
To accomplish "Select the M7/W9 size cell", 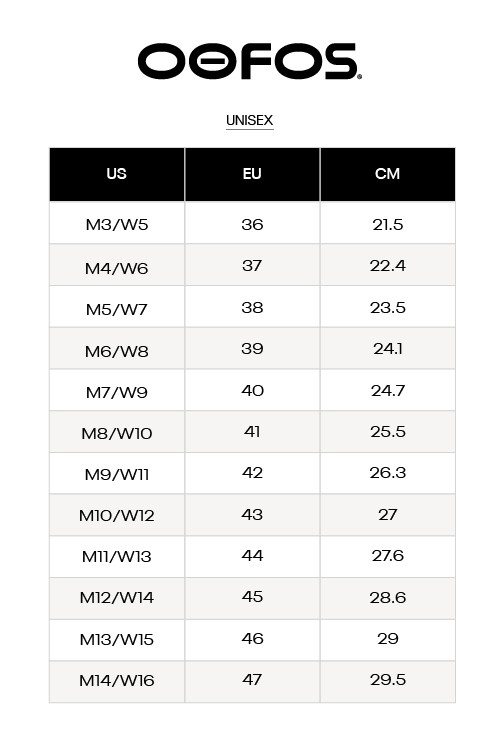I will point(117,390).
